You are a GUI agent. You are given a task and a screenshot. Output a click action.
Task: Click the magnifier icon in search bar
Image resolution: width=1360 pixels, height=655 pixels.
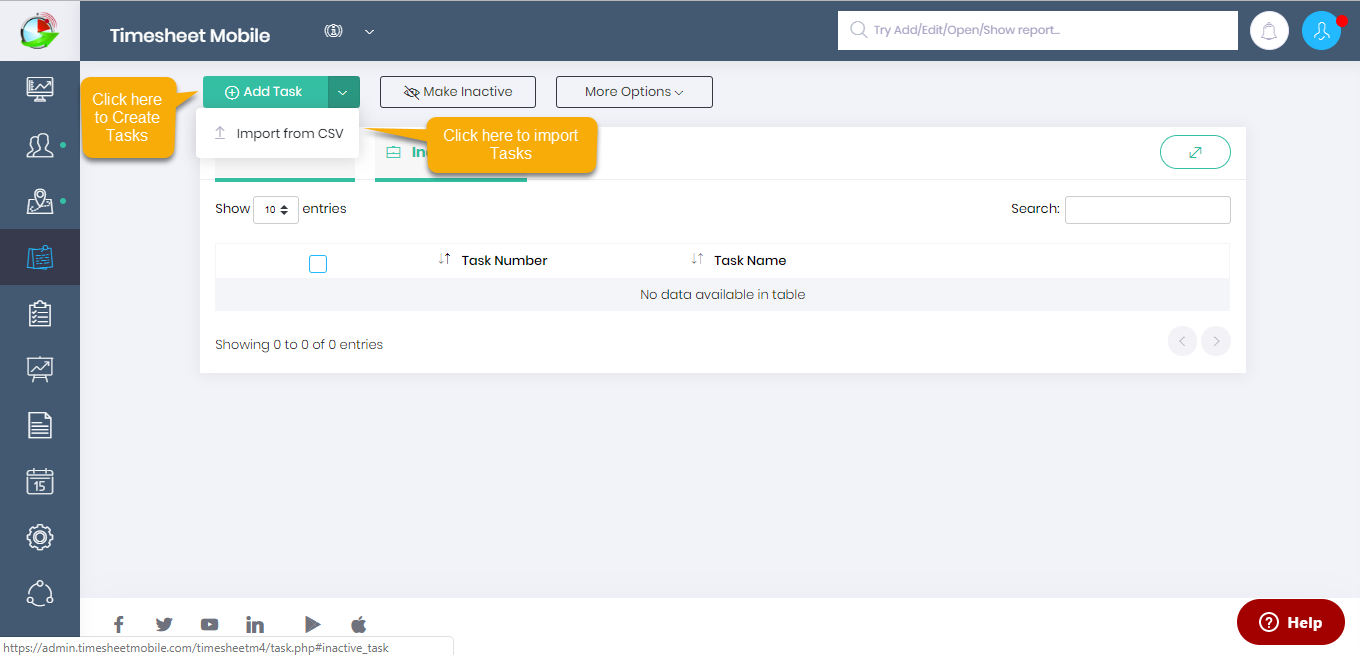(858, 30)
